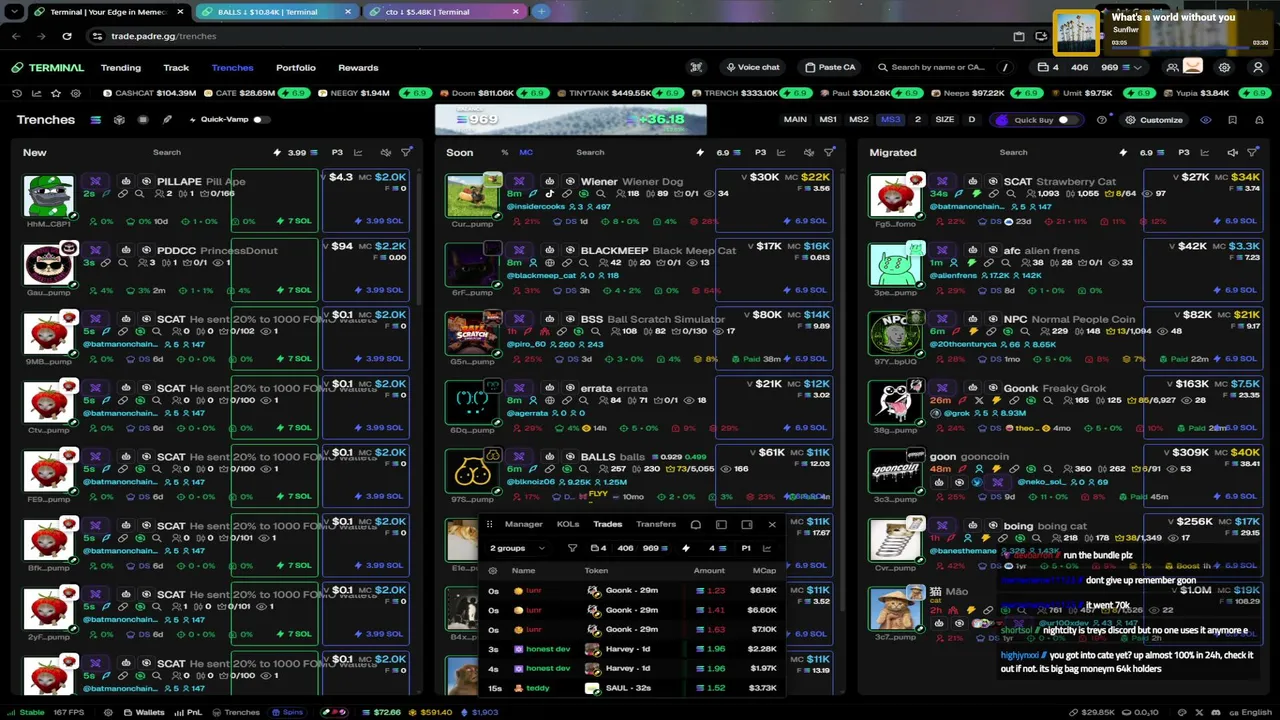Toggle sound in the Migrated column header
This screenshot has height=720, width=1280.
click(x=1232, y=153)
